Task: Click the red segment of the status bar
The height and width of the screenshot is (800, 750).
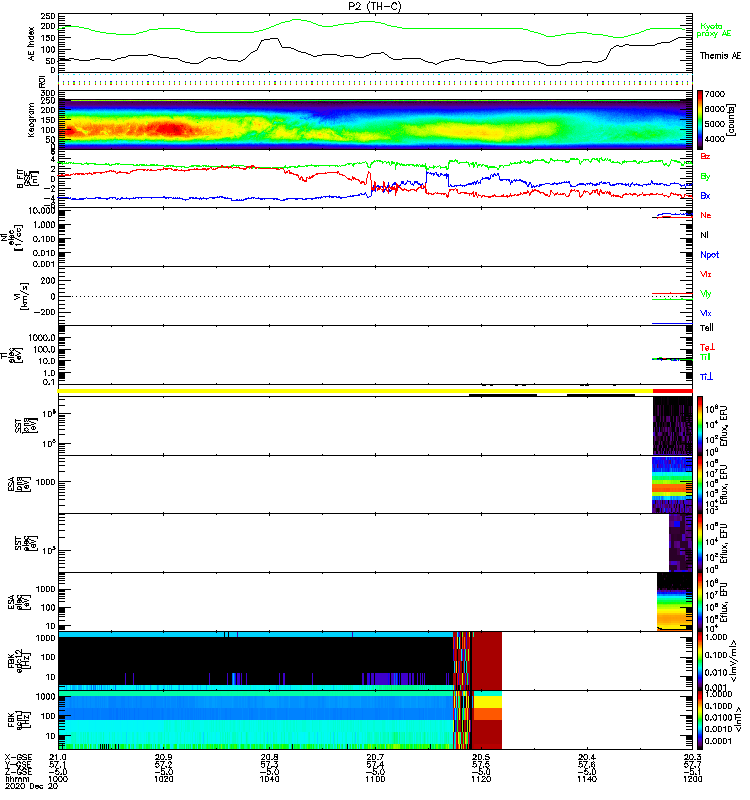Action: point(672,391)
